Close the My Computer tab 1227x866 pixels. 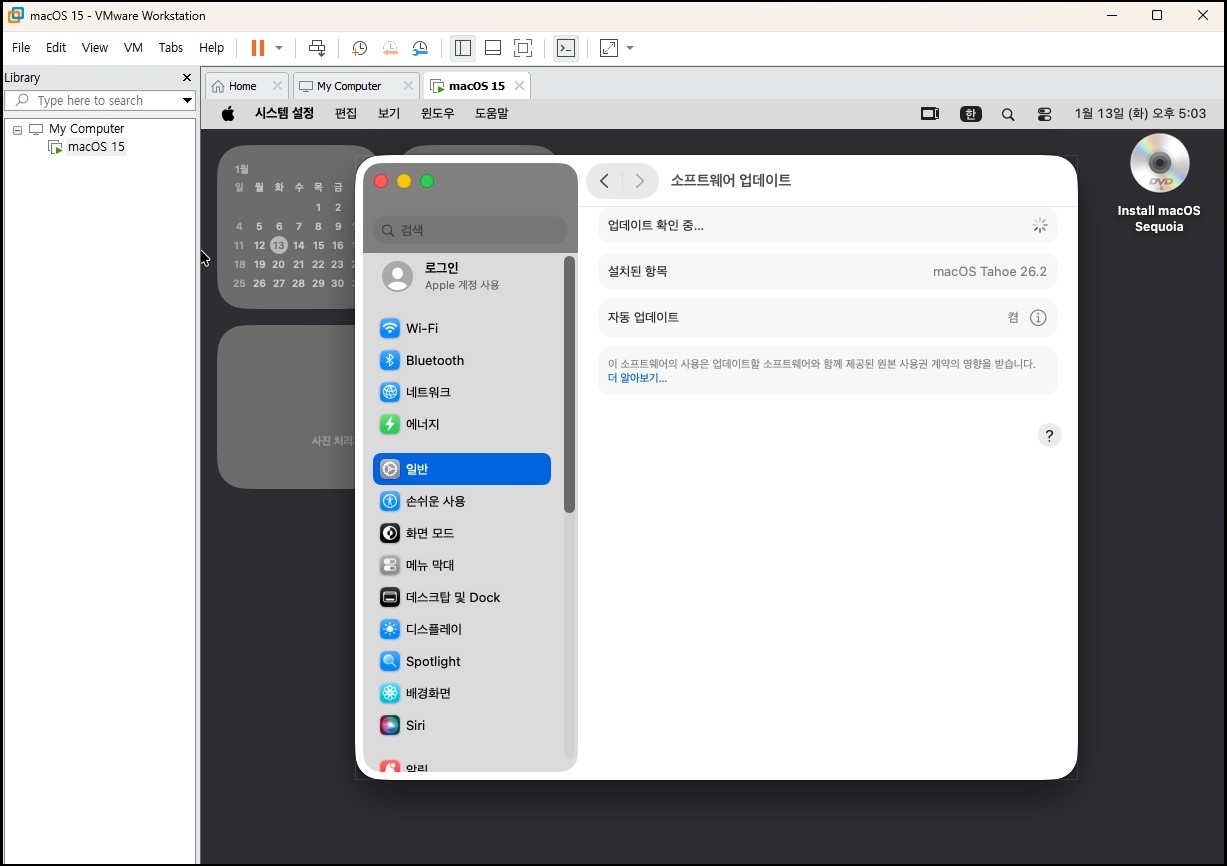408,86
